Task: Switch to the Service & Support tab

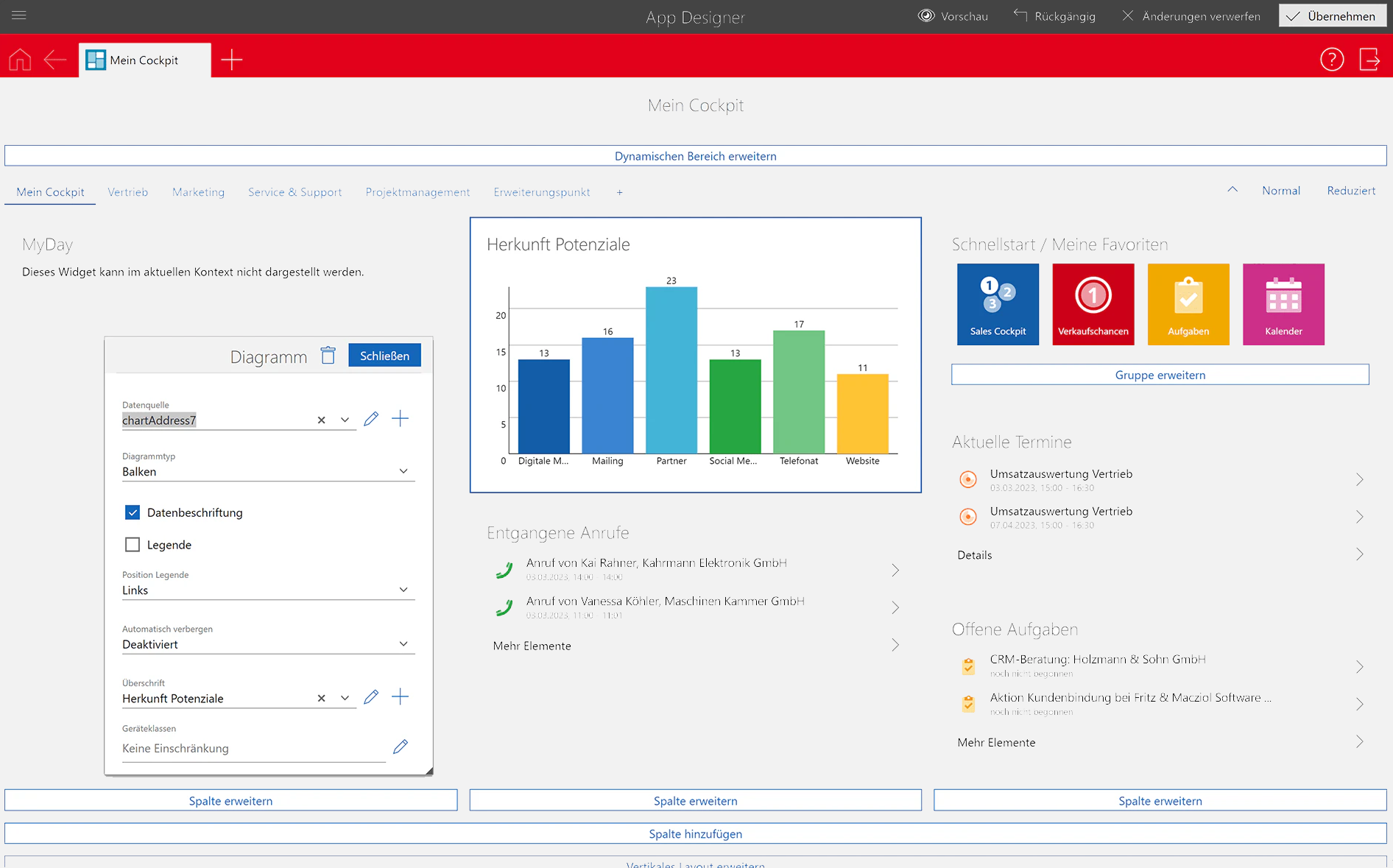Action: point(295,192)
